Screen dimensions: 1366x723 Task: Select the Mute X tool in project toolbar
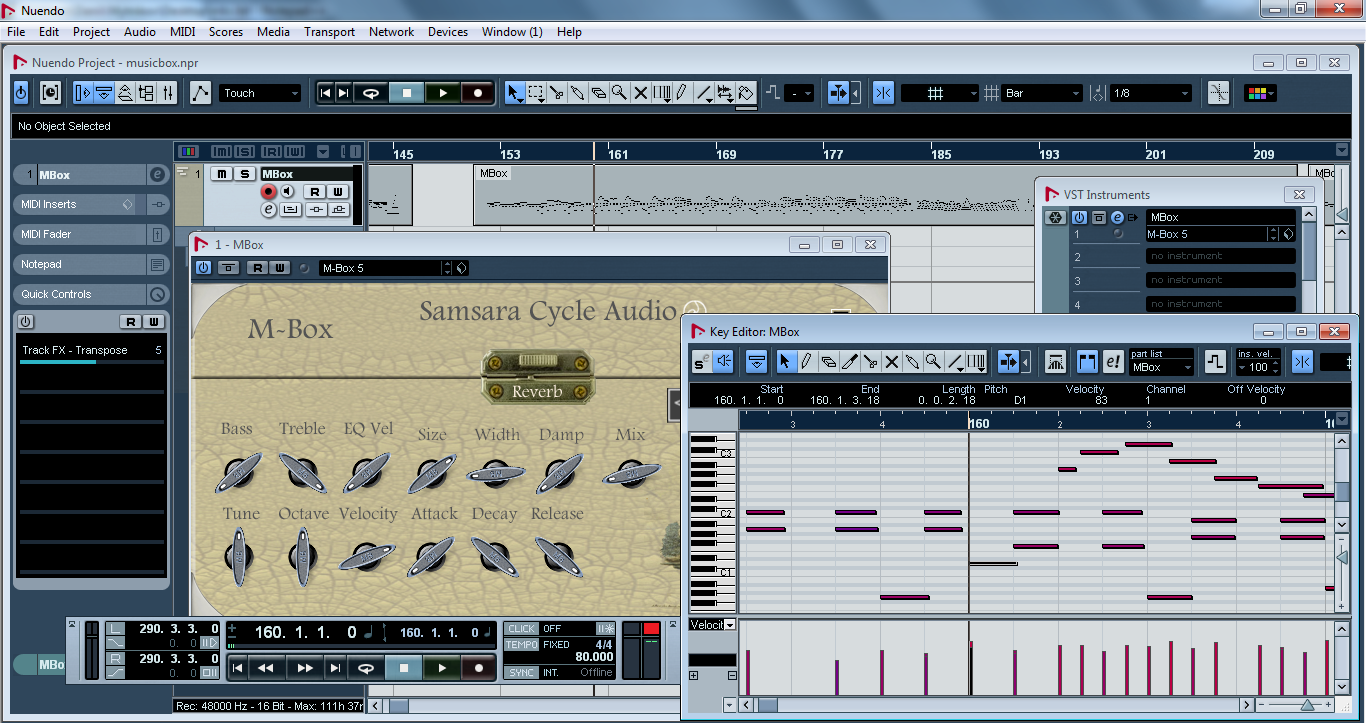point(640,93)
